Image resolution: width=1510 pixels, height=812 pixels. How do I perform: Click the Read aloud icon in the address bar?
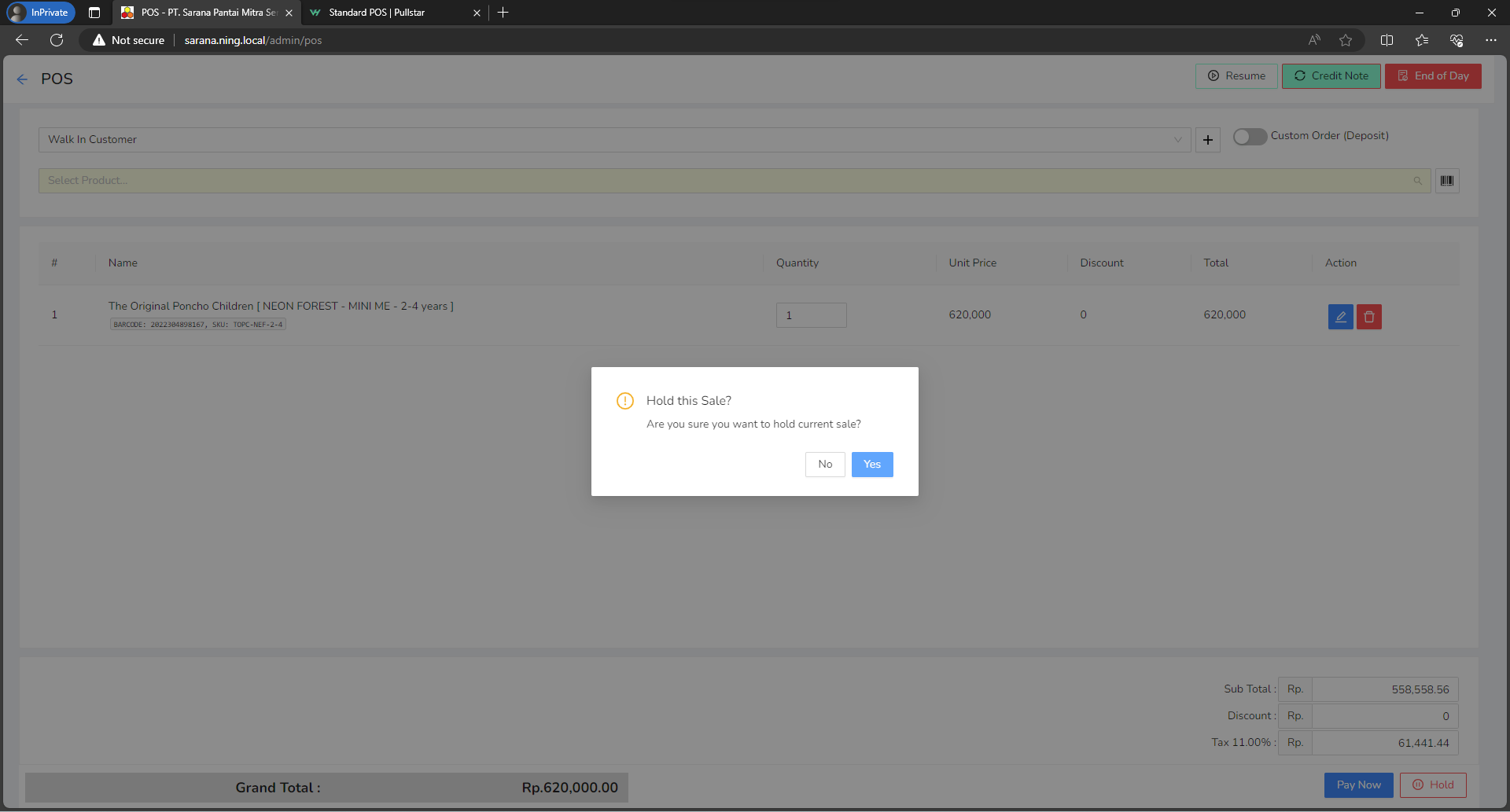point(1314,40)
